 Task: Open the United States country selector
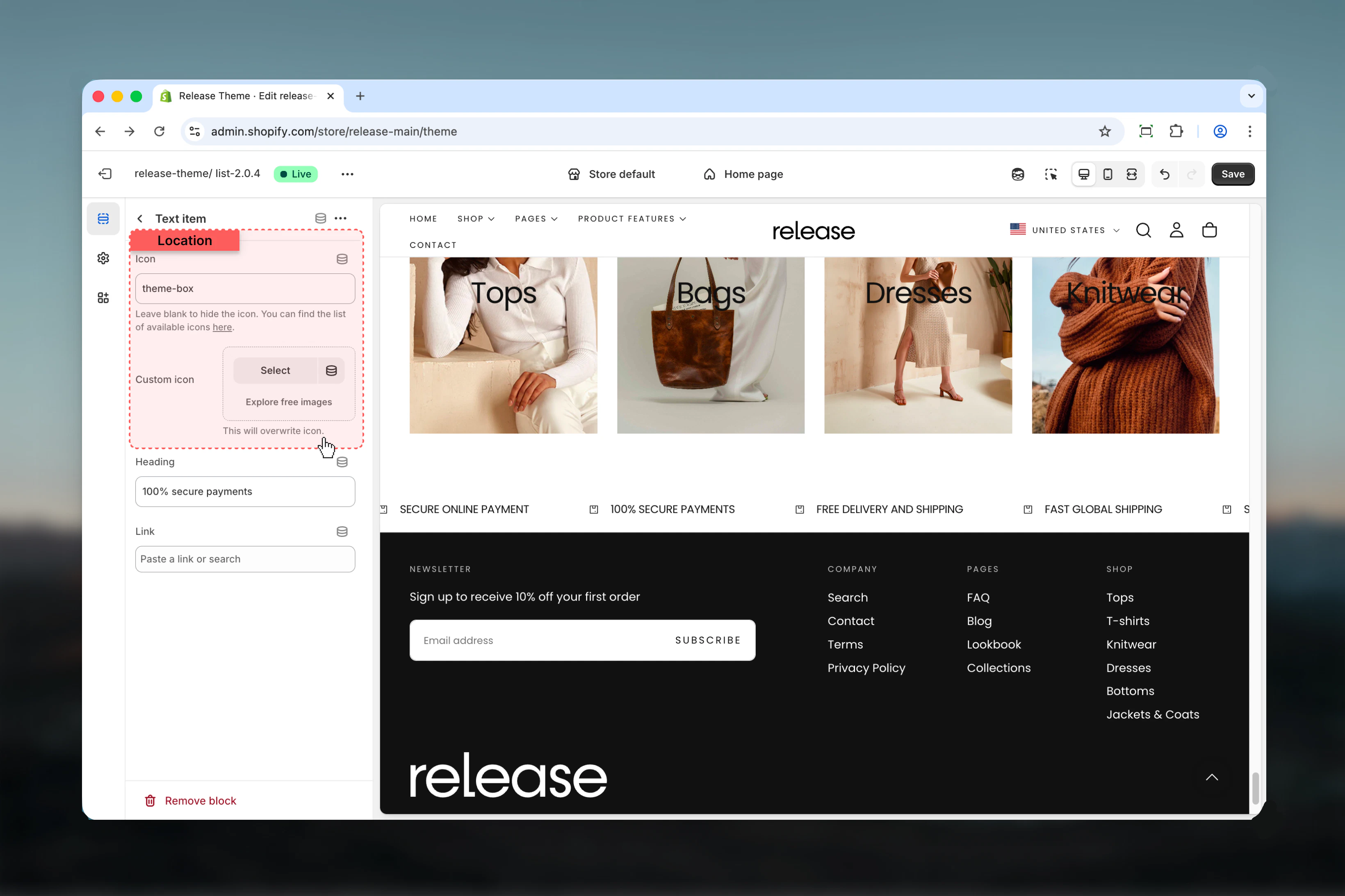1065,230
